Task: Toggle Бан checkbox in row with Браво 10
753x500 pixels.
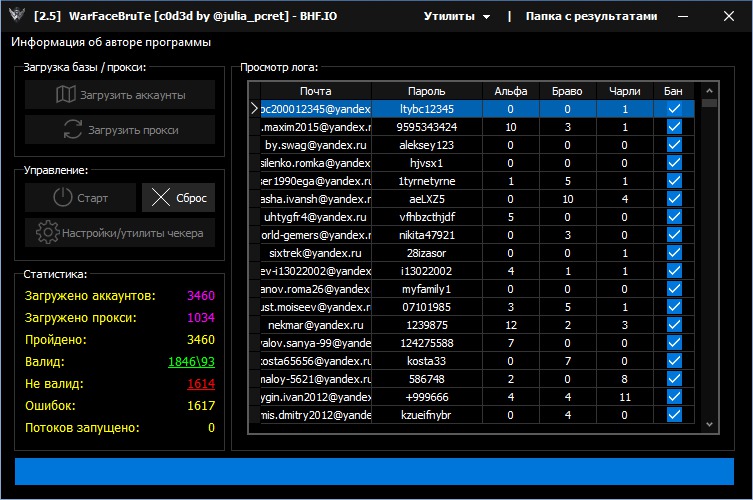Action: (x=674, y=199)
